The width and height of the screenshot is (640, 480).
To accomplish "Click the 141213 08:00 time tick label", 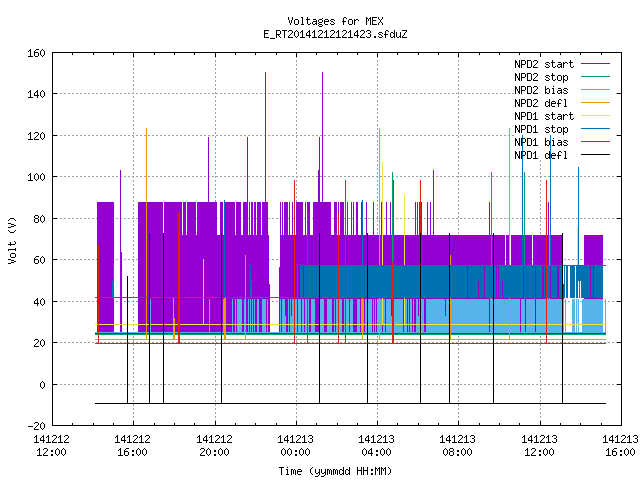I will (x=458, y=446).
